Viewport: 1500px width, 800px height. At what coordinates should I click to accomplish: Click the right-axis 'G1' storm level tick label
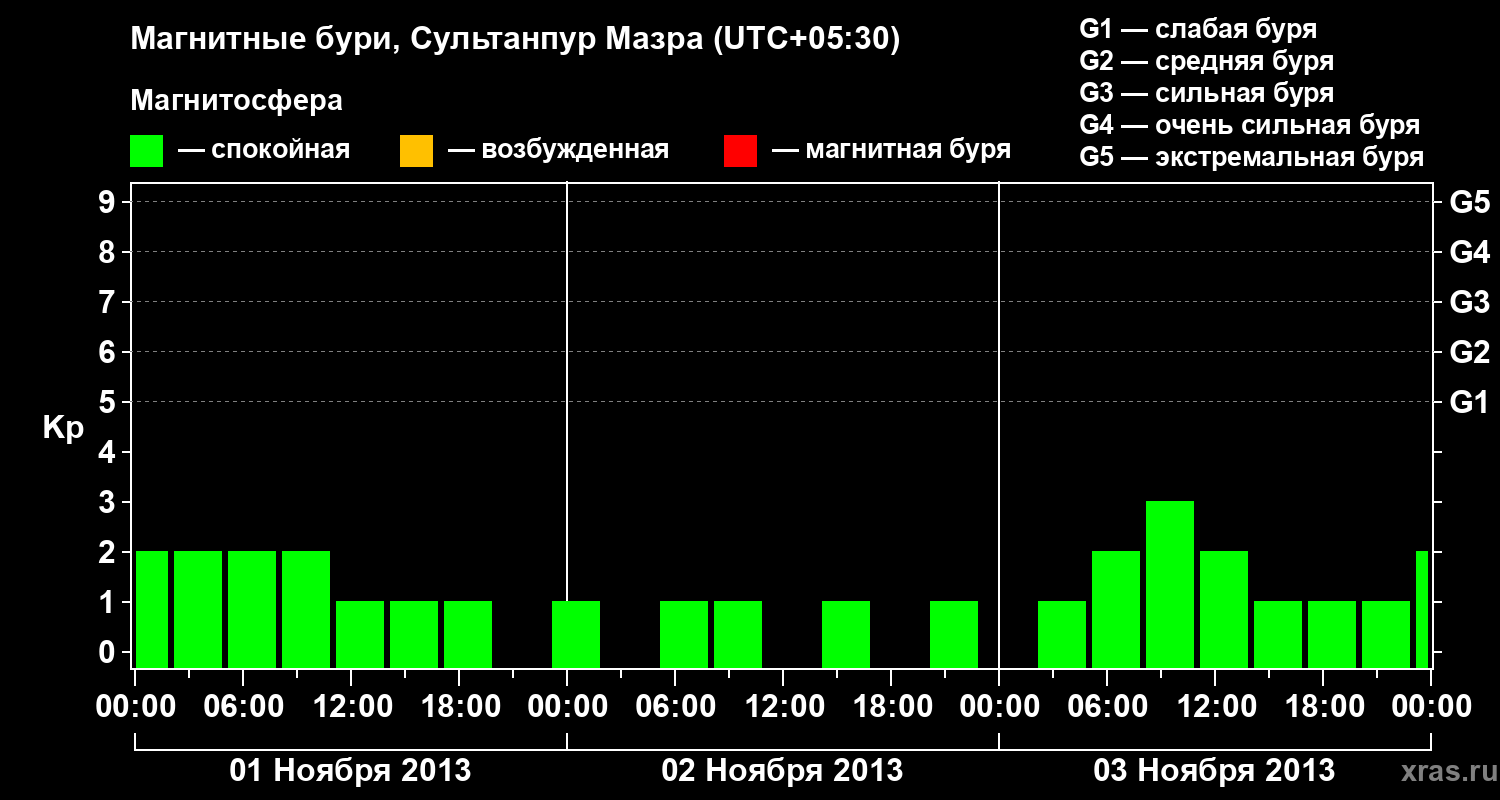[x=1470, y=402]
